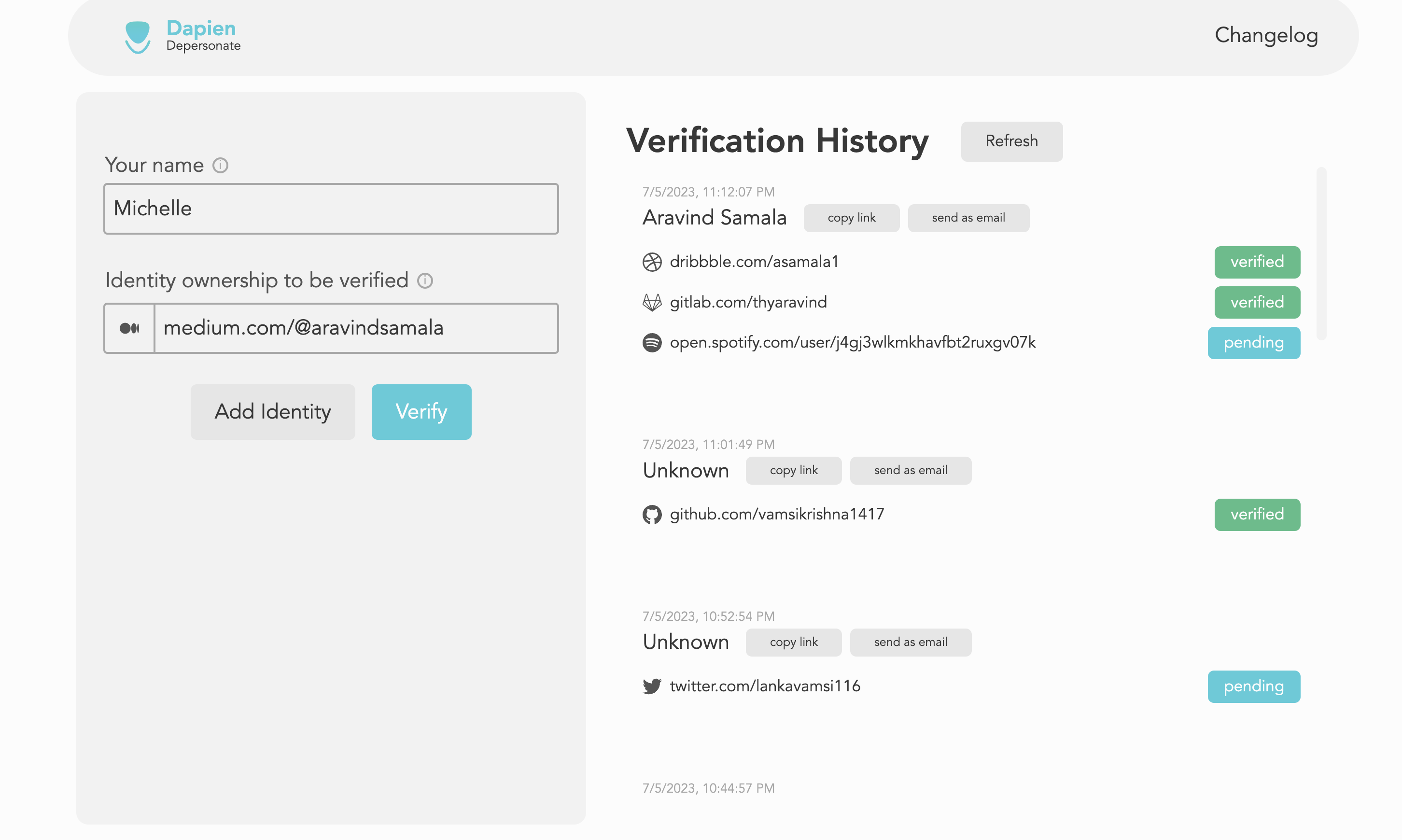
Task: Send Aravind Samala verification as email
Action: point(968,218)
